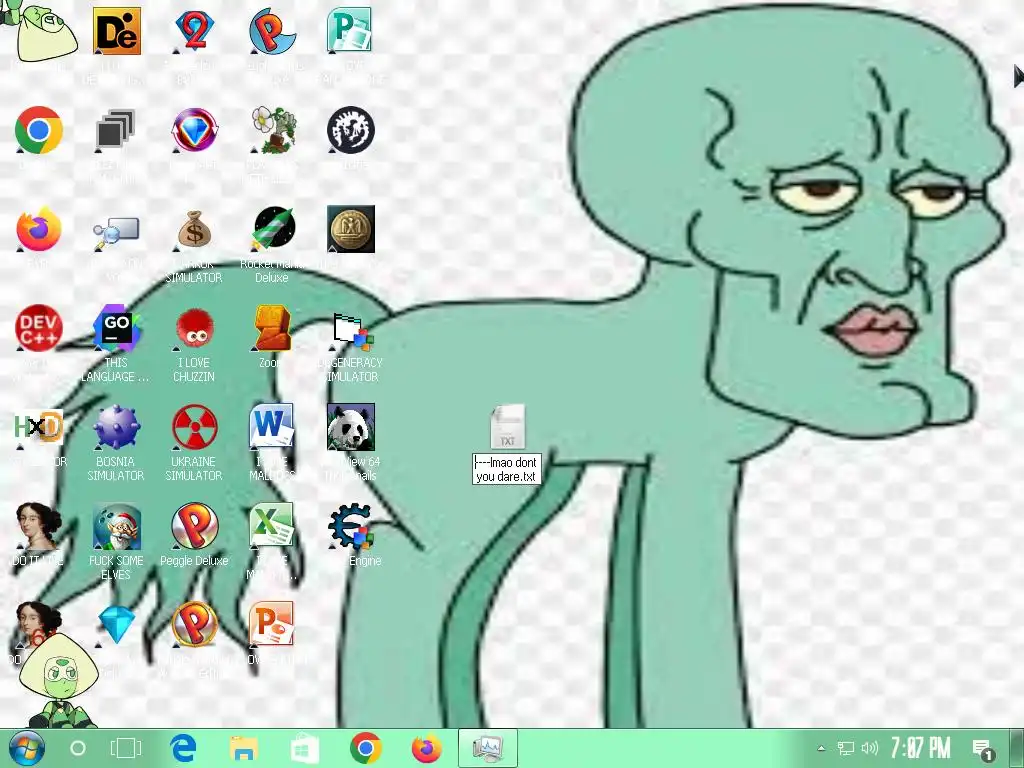Viewport: 1024px width, 768px height.
Task: Open the Publisher desktop shortcut
Action: (349, 31)
